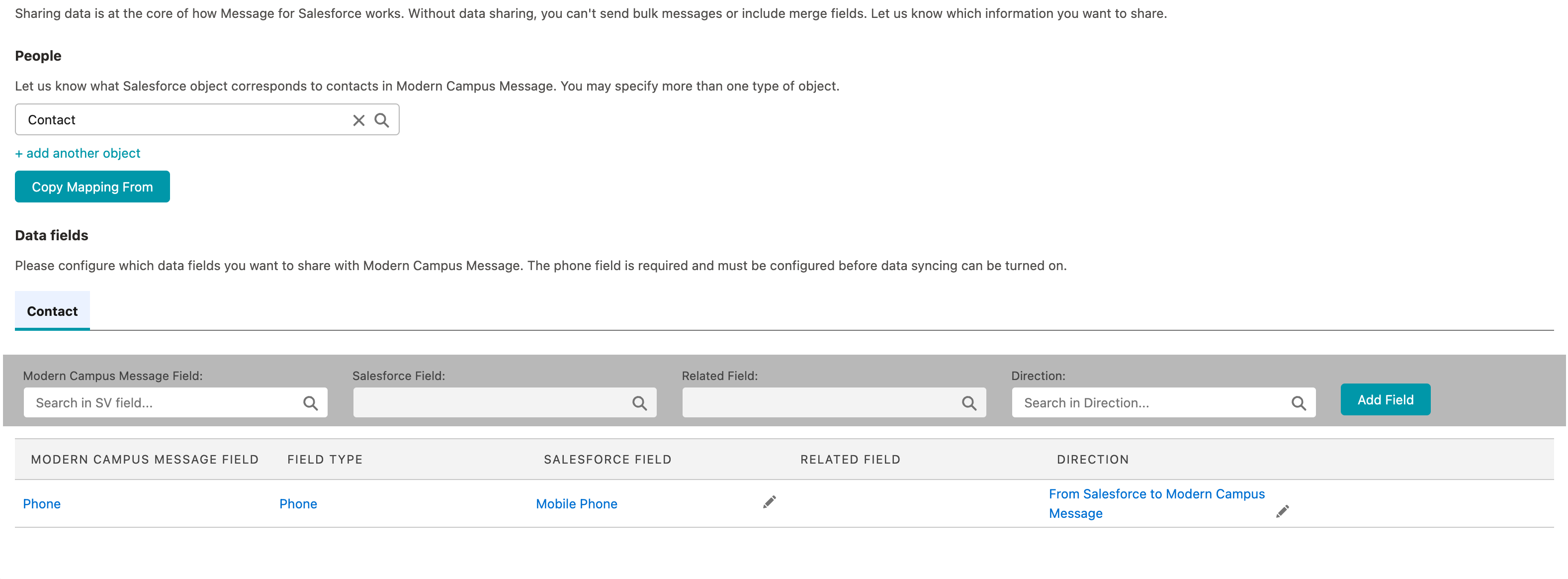Select the Phone link under Field Type

(298, 503)
